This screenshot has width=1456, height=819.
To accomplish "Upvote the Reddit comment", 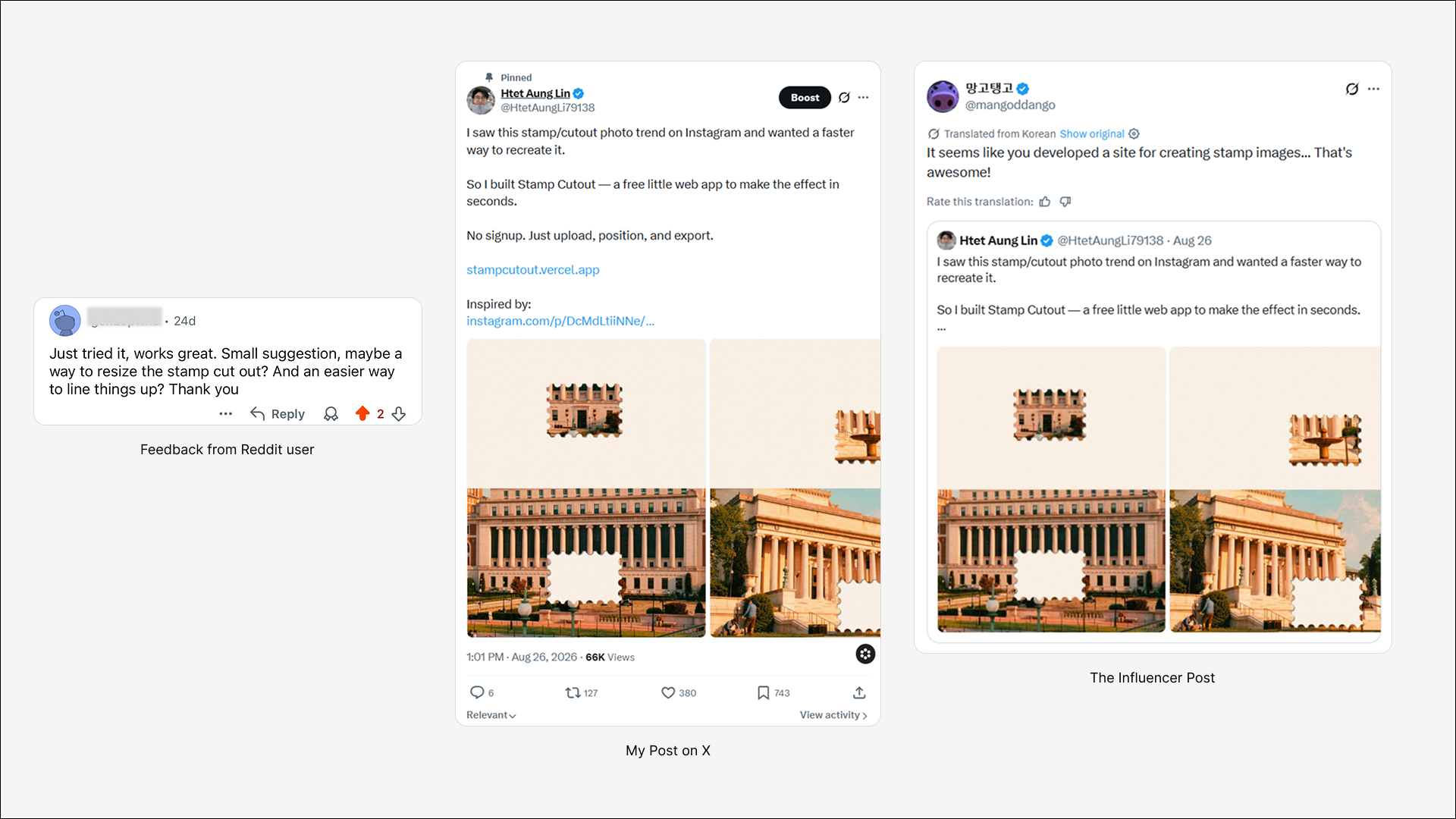I will point(362,413).
